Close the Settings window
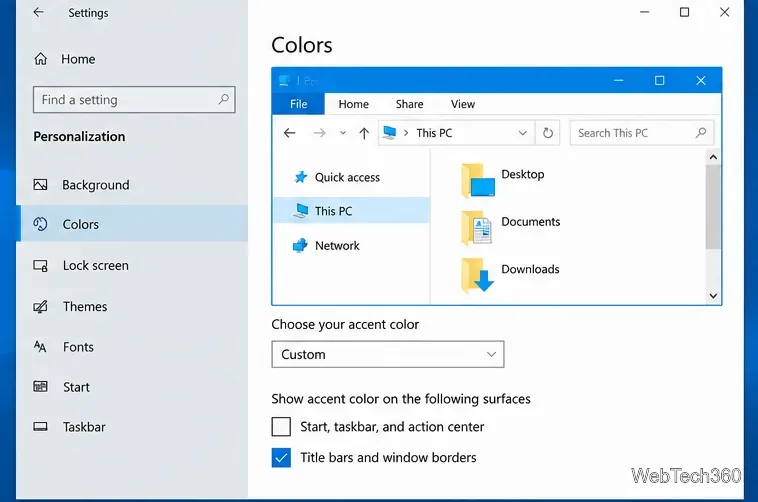Screen dimensions: 758x502 724,12
